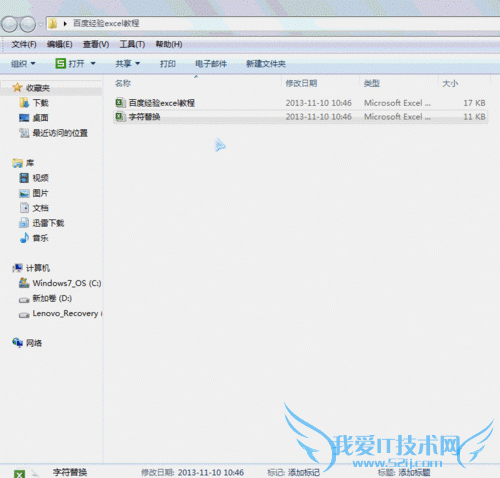Click the 图片 library icon
500x478 pixels.
pyautogui.click(x=24, y=193)
